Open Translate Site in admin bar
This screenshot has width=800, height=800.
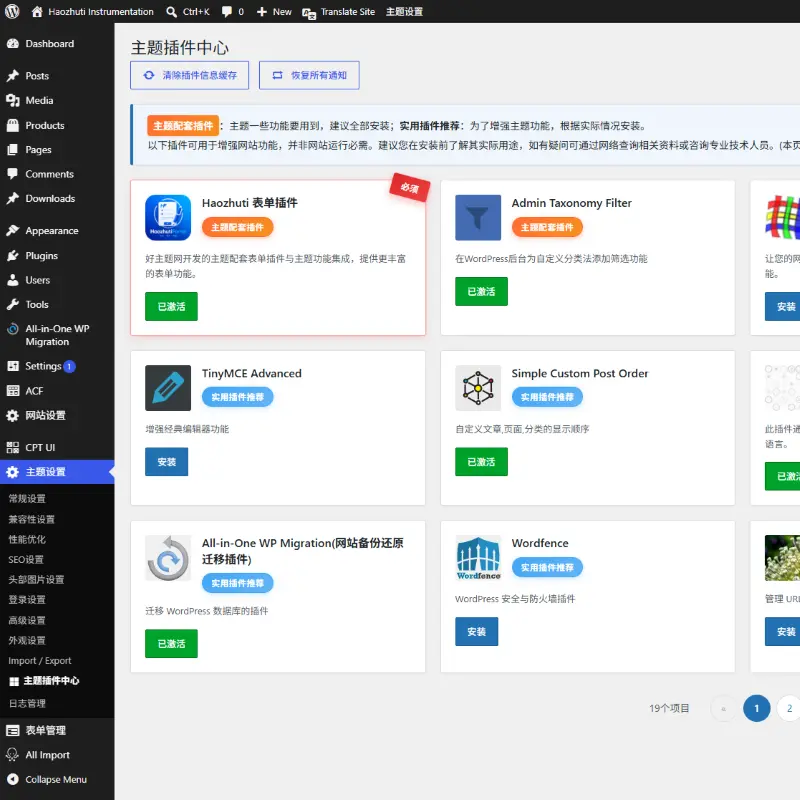(338, 11)
